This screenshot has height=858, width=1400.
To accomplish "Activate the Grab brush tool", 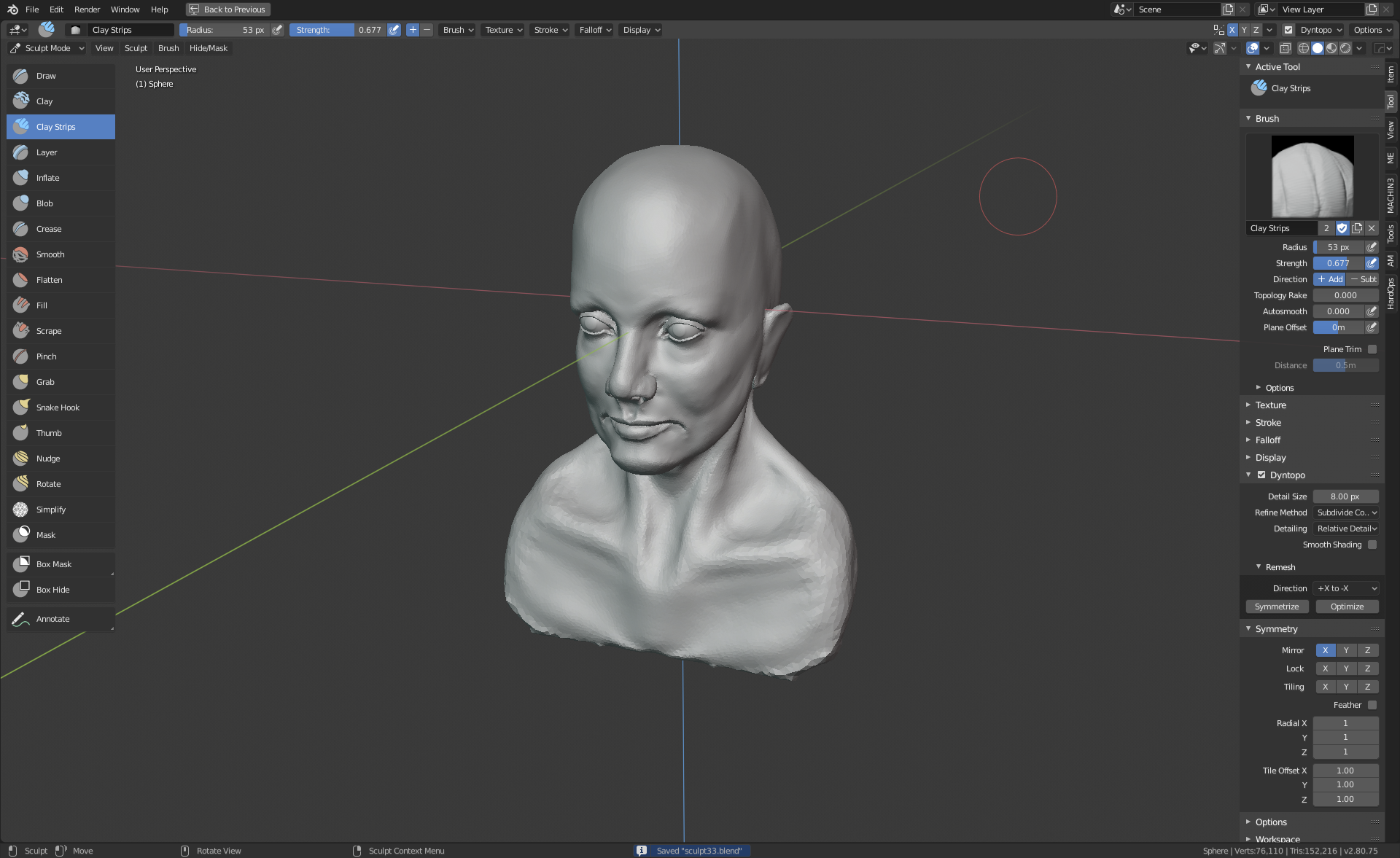I will point(45,382).
